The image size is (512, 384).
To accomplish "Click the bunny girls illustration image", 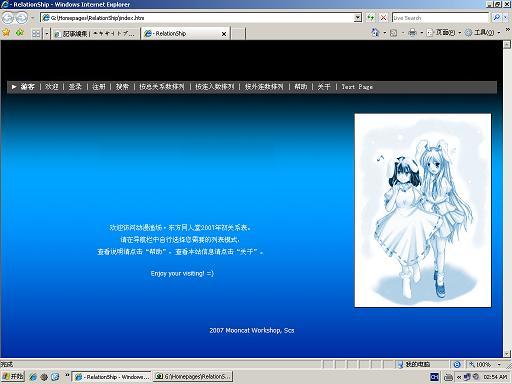I will click(x=423, y=210).
